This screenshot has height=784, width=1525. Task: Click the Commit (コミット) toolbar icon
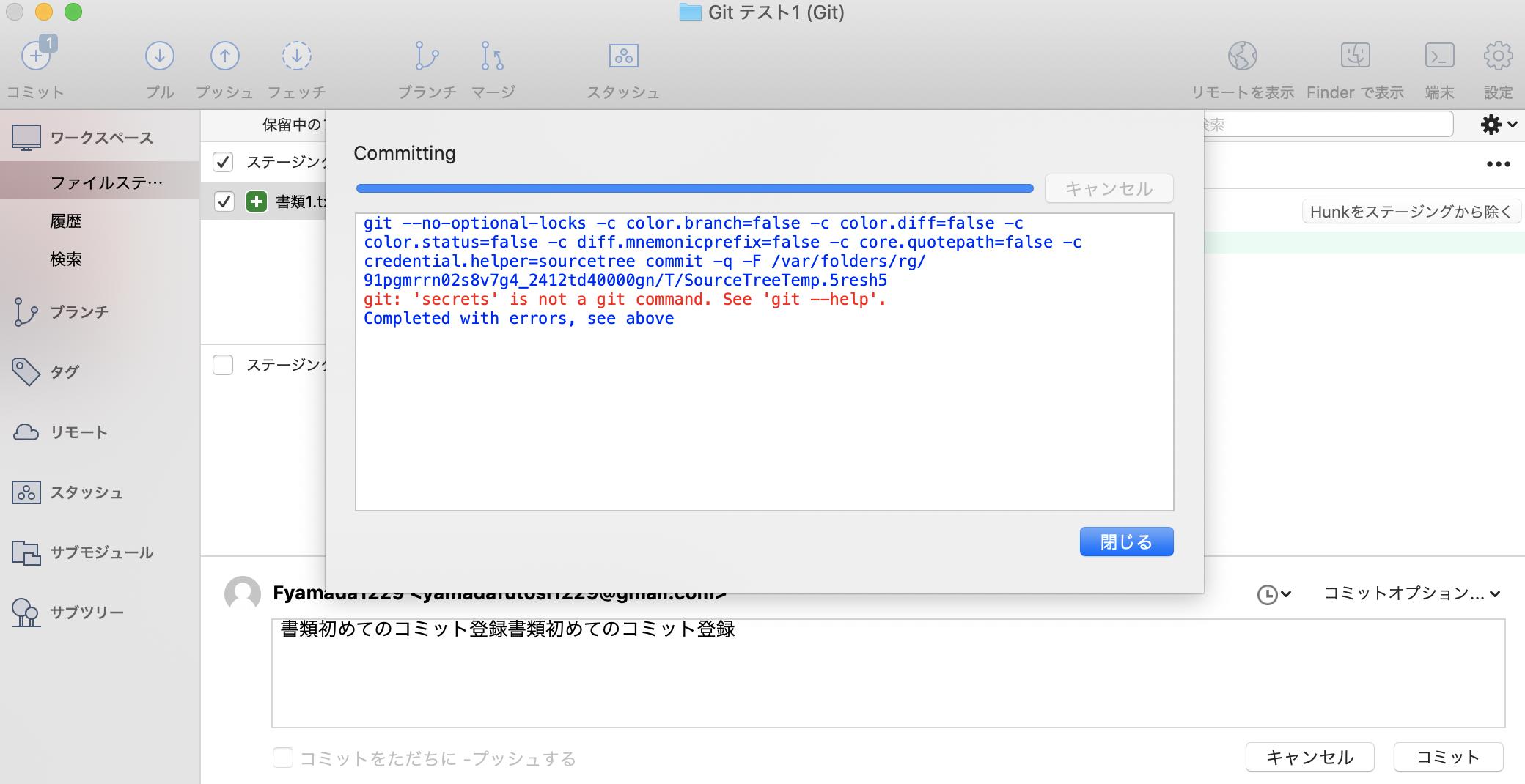click(x=36, y=55)
